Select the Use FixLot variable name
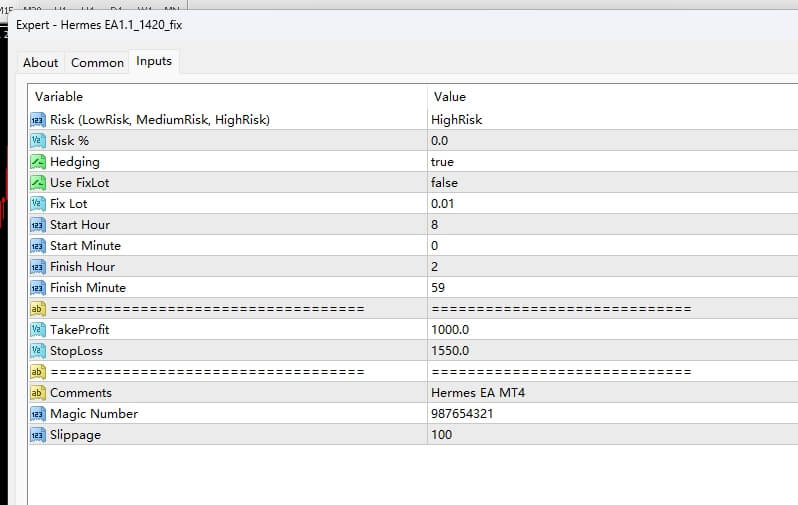 79,182
